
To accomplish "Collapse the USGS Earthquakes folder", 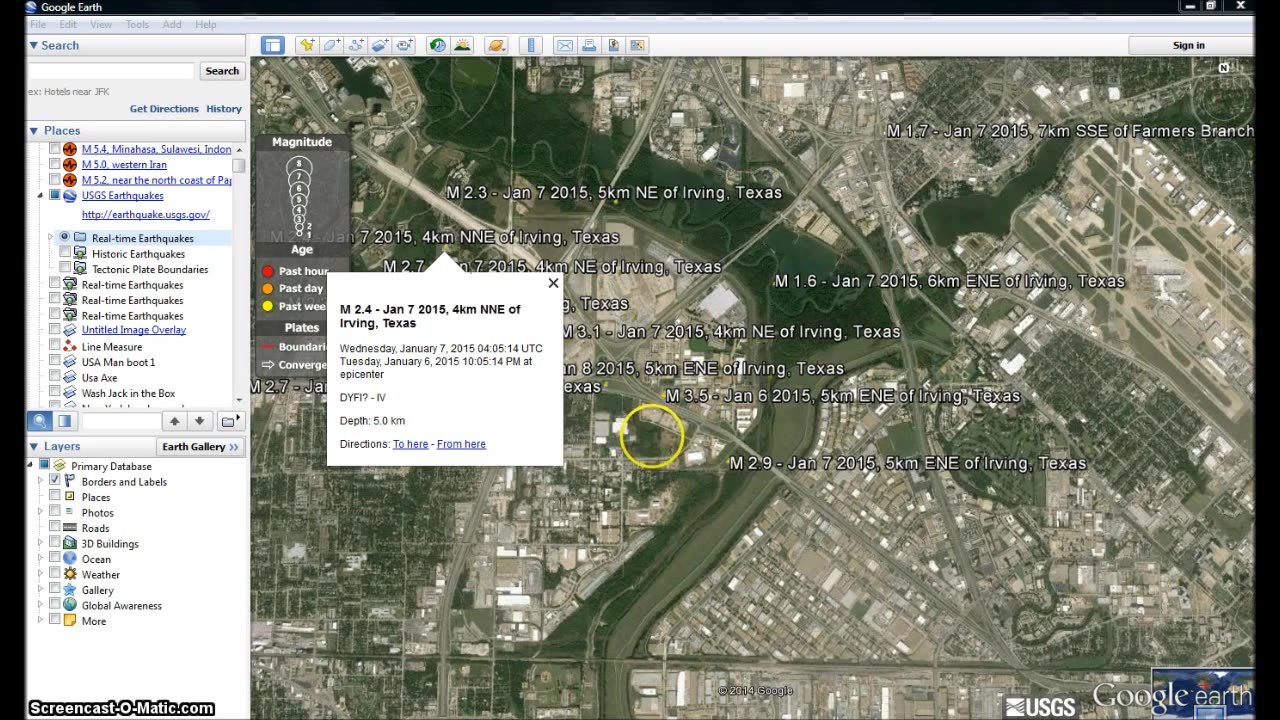I will [x=41, y=196].
